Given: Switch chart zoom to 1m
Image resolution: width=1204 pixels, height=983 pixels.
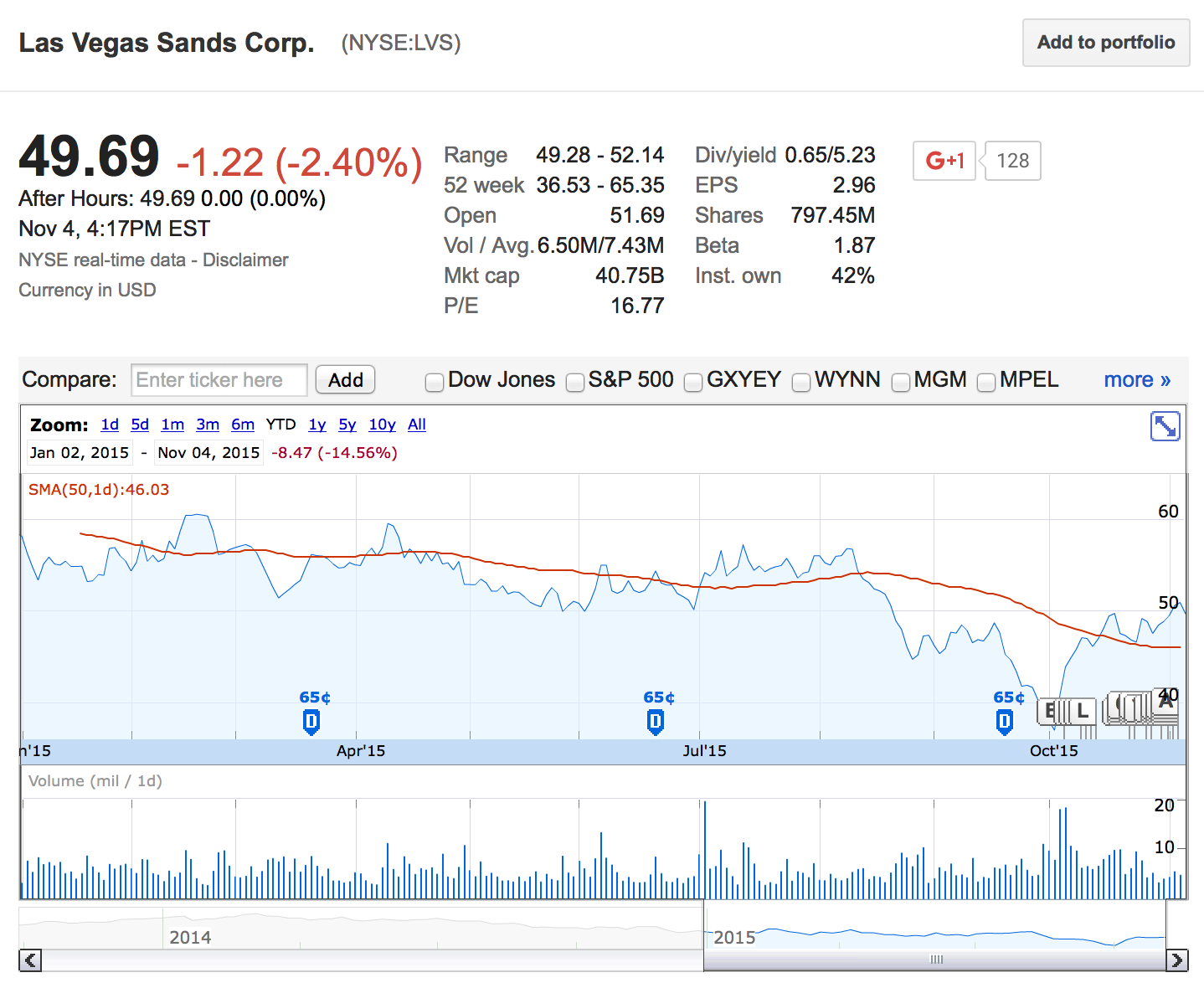Looking at the screenshot, I should [x=172, y=425].
